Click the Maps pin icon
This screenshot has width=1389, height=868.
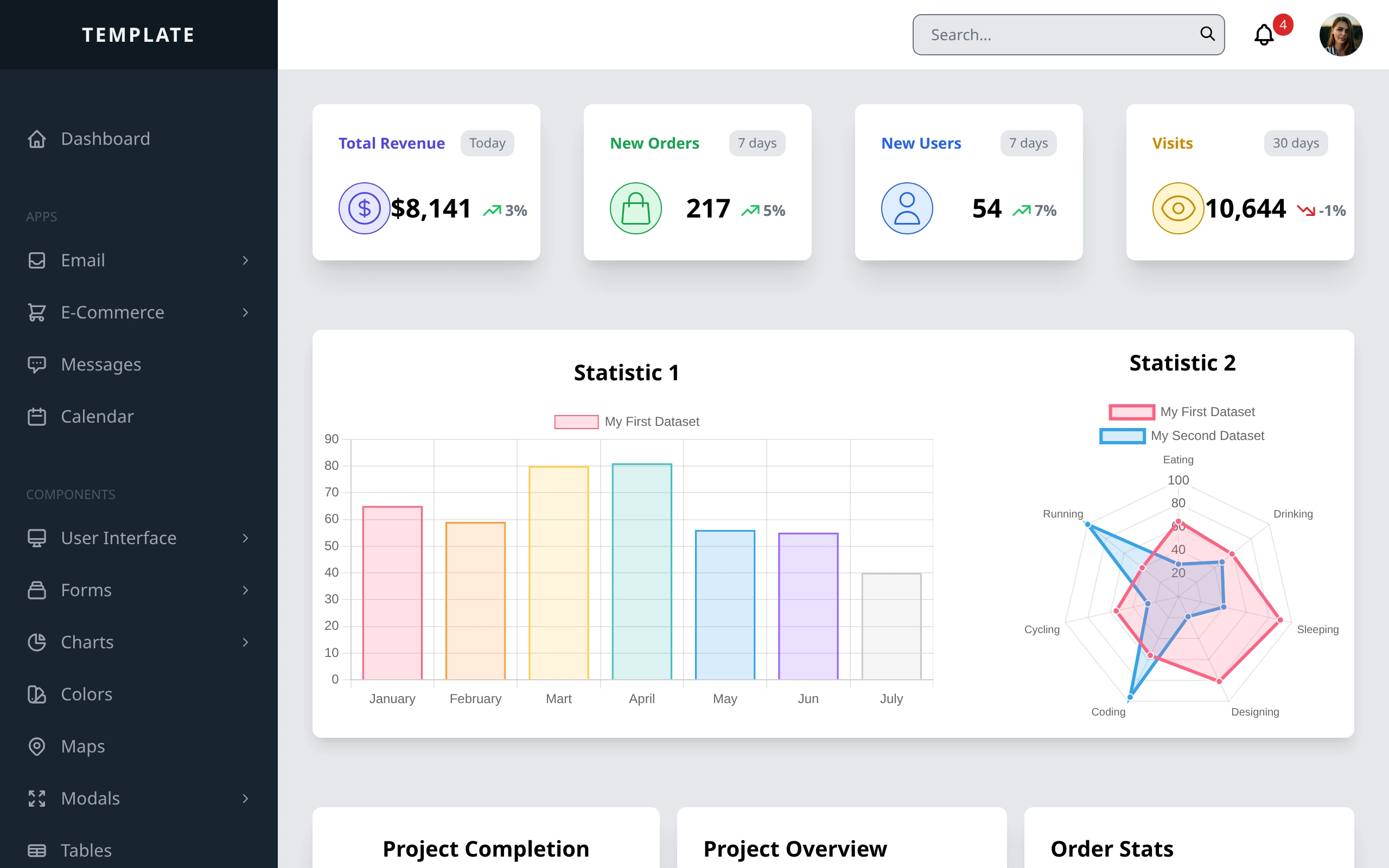coord(37,746)
